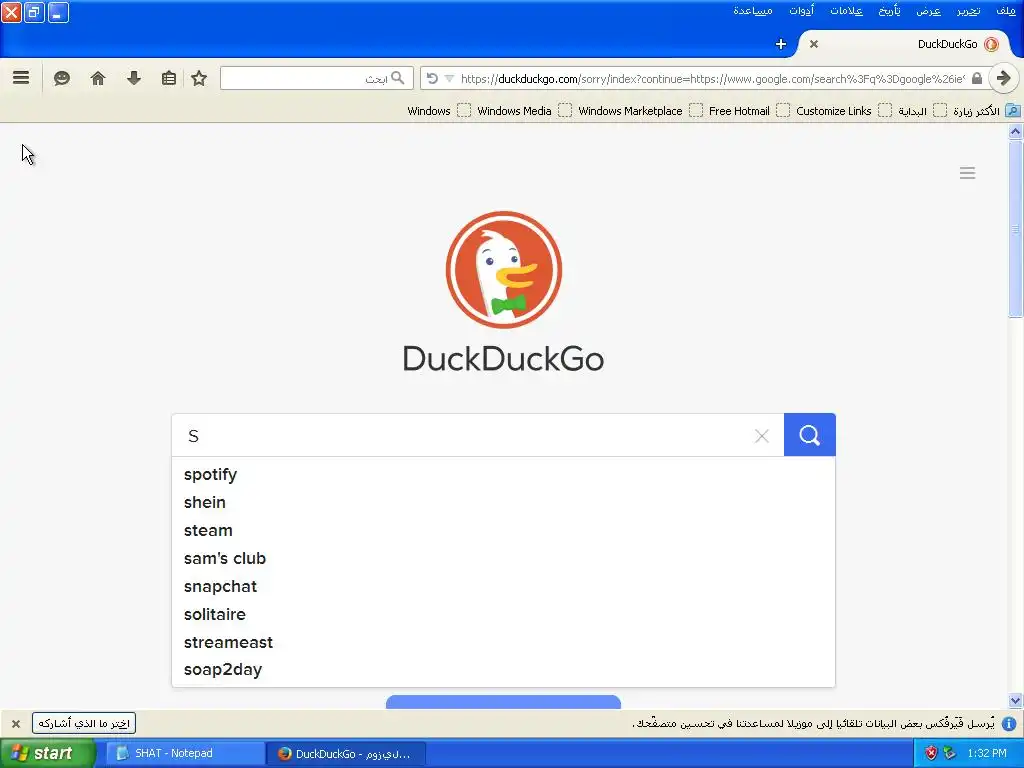The image size is (1024, 768).
Task: Click the info icon on notification bar
Action: pos(1009,724)
